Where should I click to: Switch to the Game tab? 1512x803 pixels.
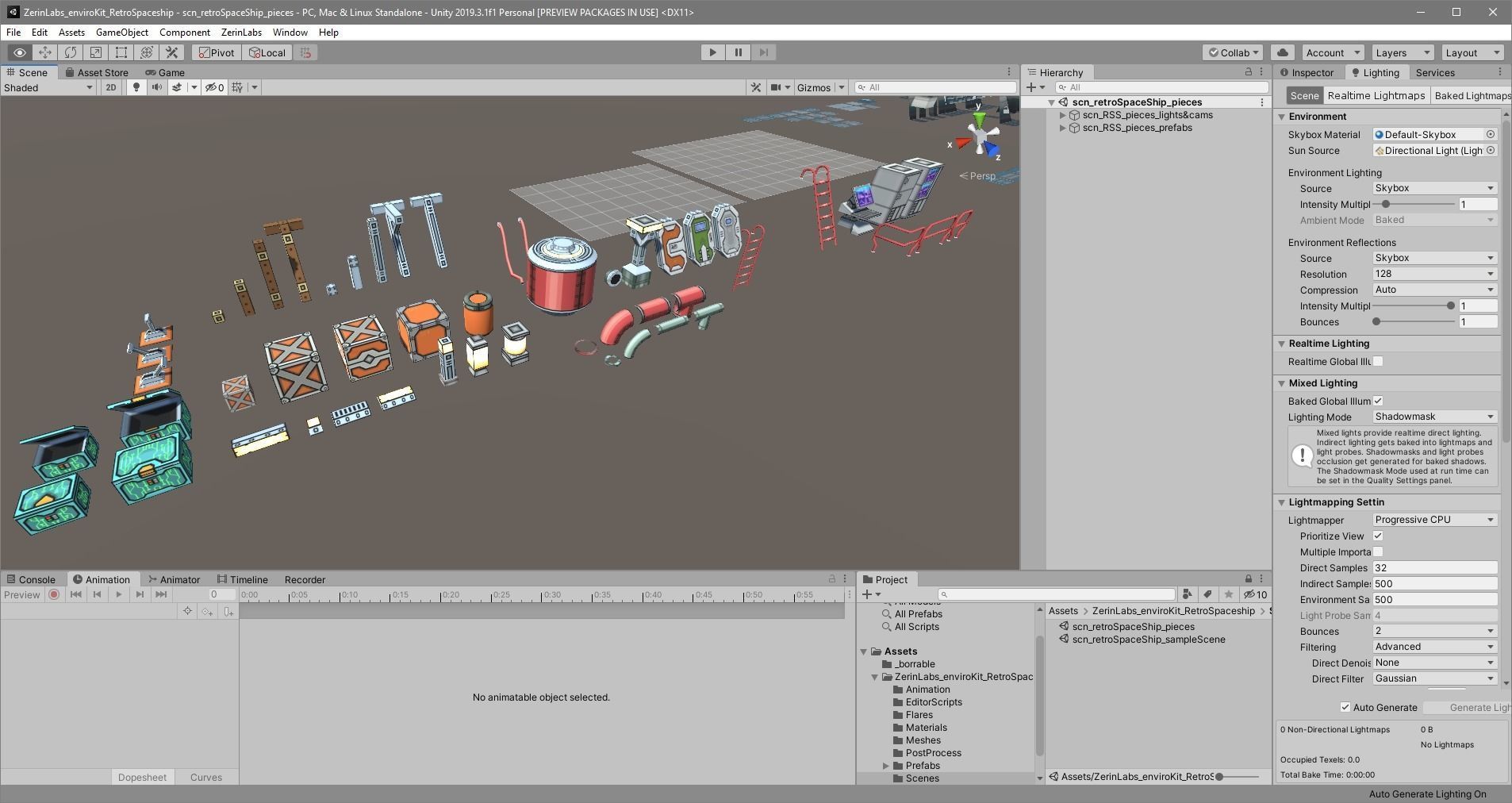click(165, 72)
